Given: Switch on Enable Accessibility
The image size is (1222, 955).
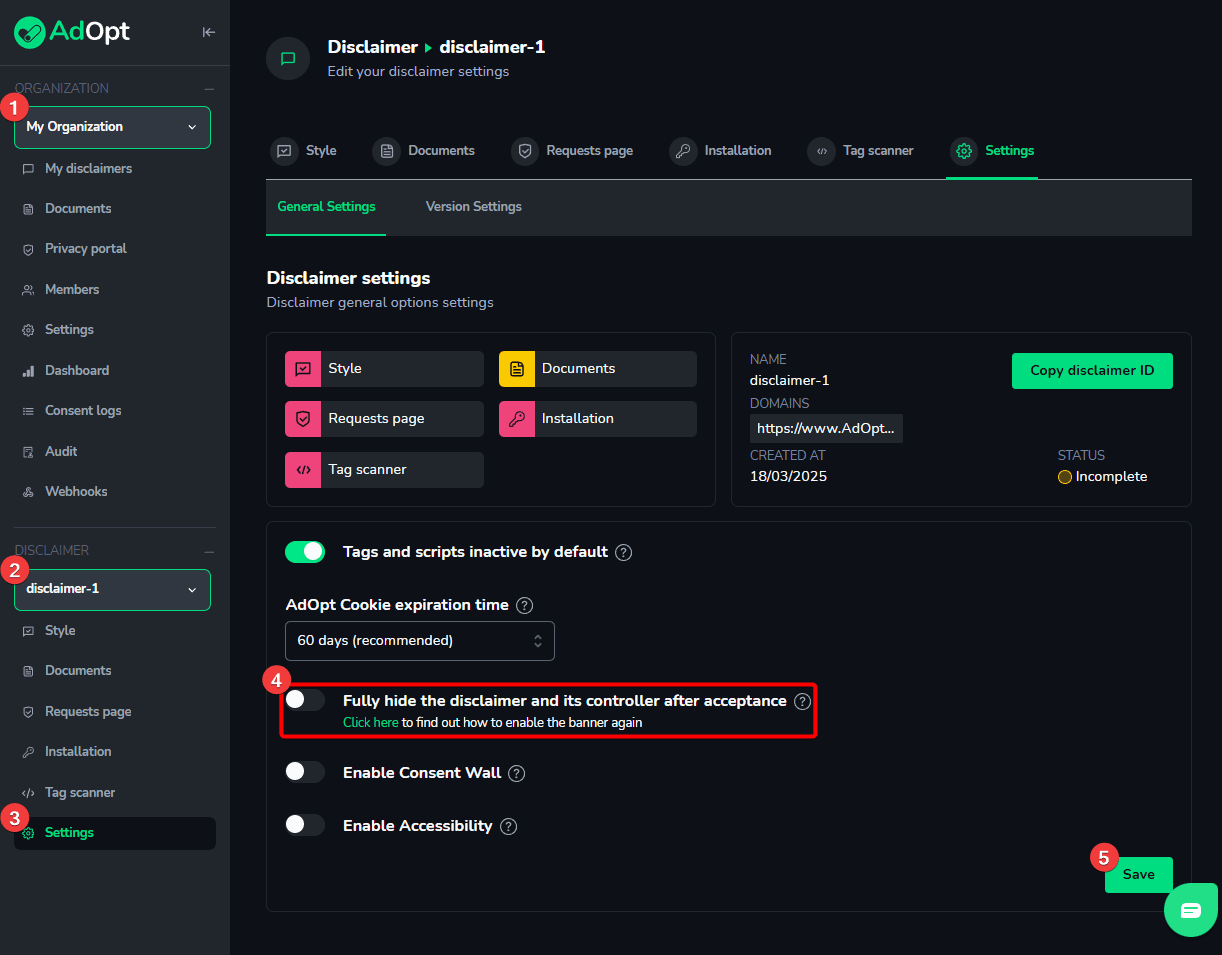Looking at the screenshot, I should coord(305,825).
